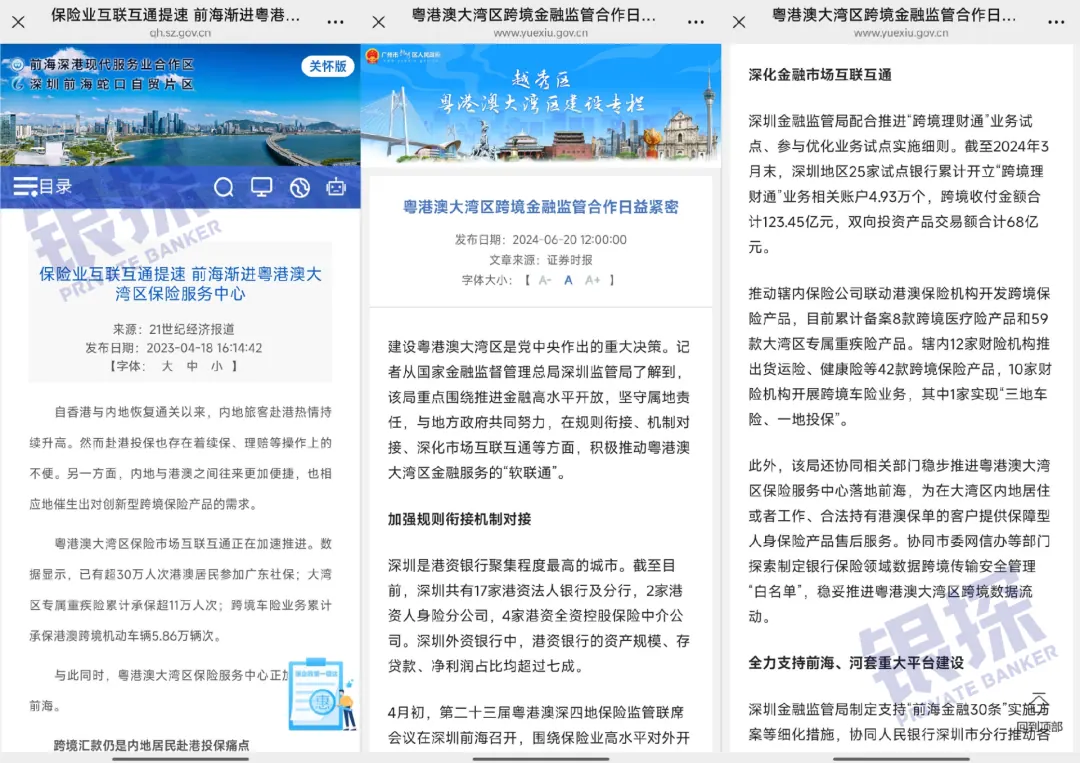
Task: Set the font size to 小 on the Qianhai article
Action: pyautogui.click(x=217, y=366)
